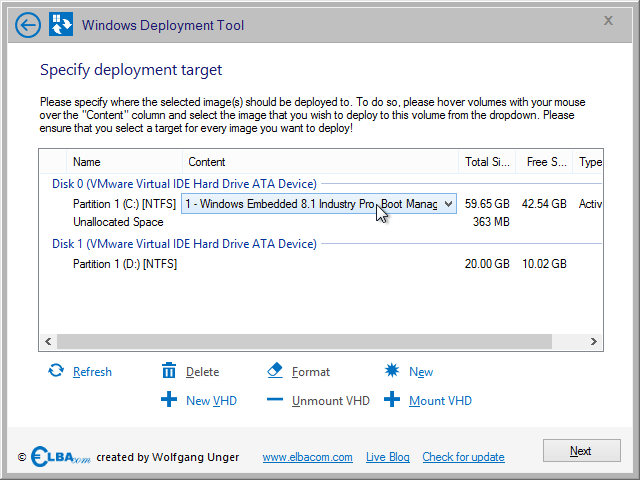
Task: Click the Next button
Action: [x=582, y=451]
